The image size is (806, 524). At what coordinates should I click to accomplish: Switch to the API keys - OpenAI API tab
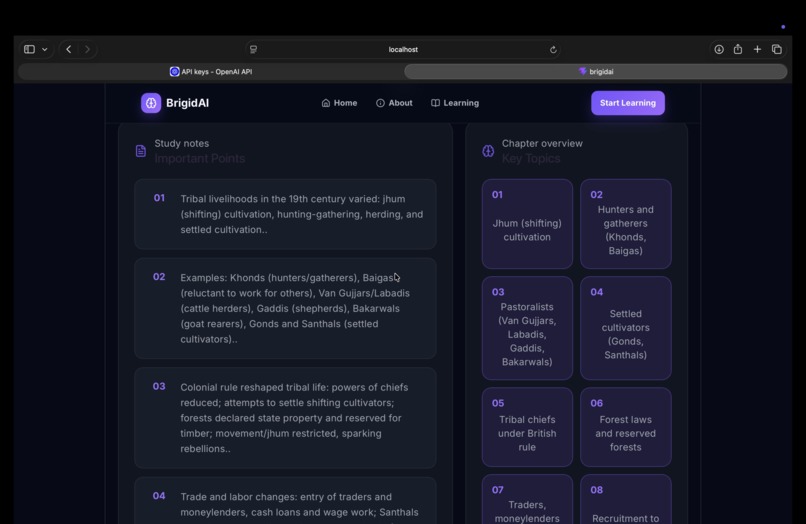coord(211,71)
